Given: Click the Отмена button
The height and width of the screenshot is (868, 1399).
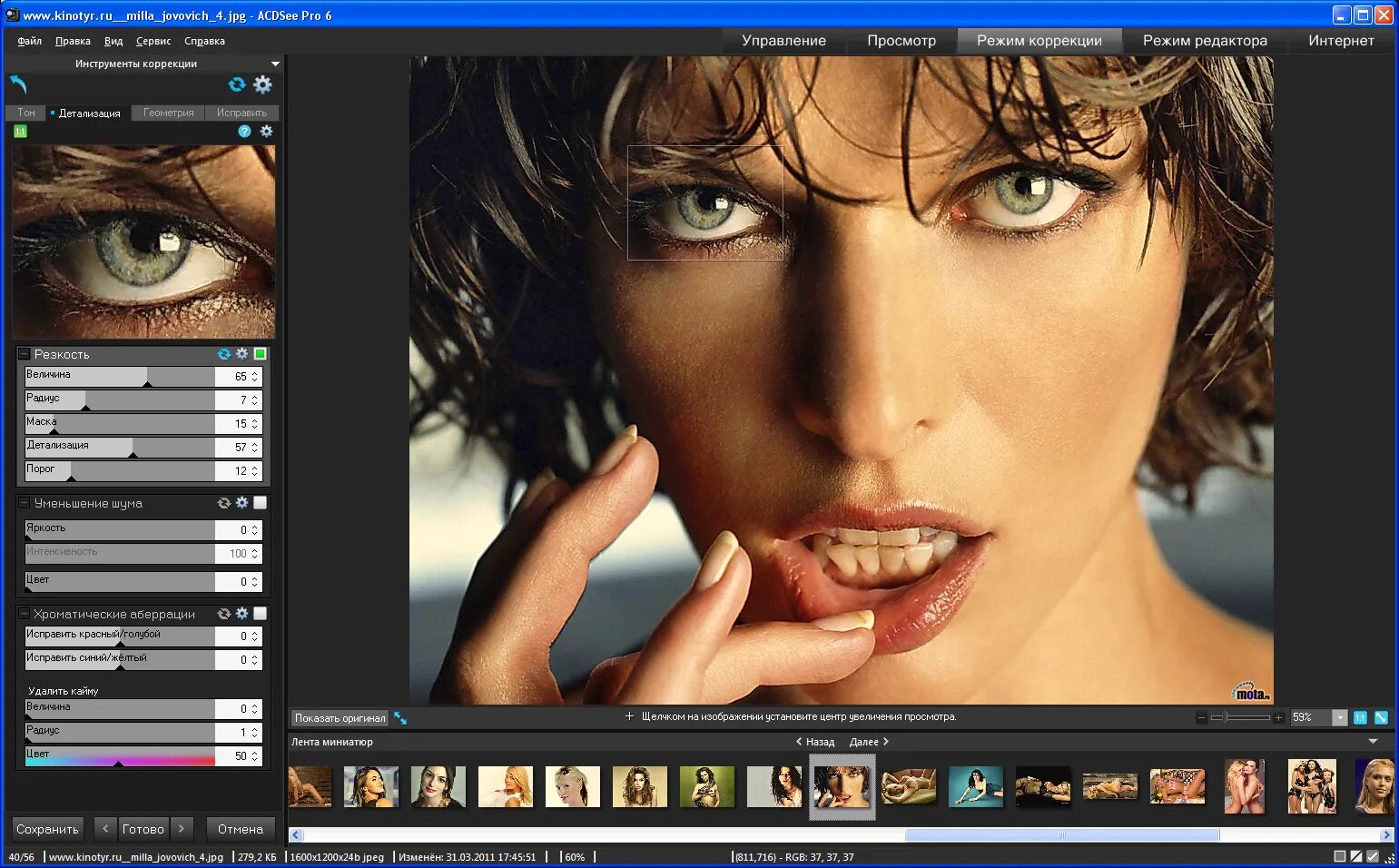Looking at the screenshot, I should point(241,829).
